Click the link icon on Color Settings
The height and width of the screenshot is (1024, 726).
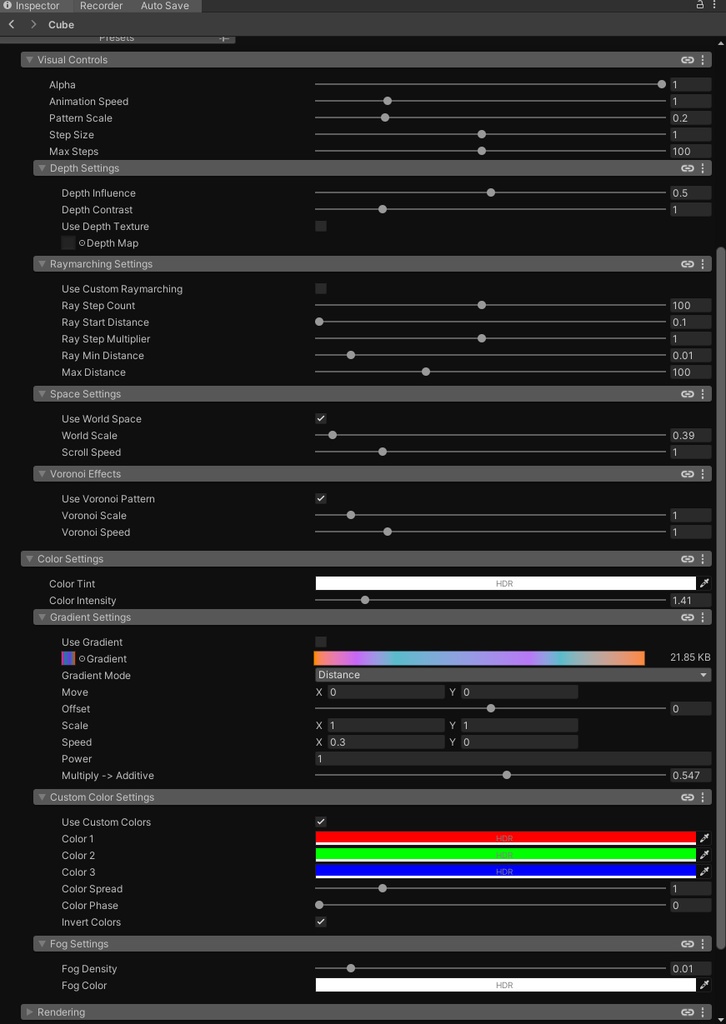[x=687, y=558]
